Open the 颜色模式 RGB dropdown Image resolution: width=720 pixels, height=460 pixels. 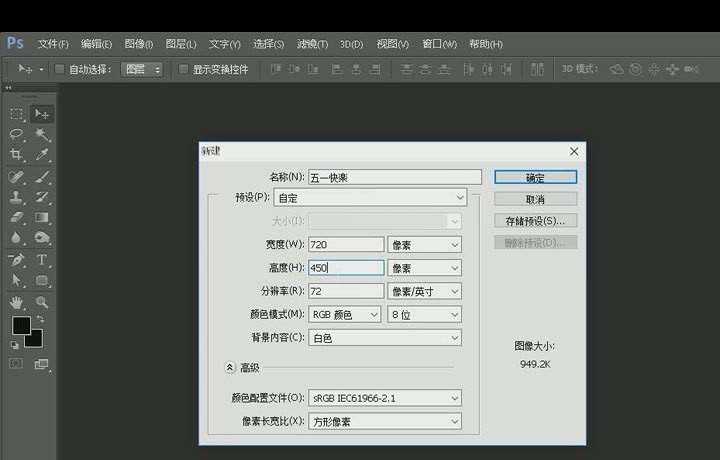pos(345,314)
